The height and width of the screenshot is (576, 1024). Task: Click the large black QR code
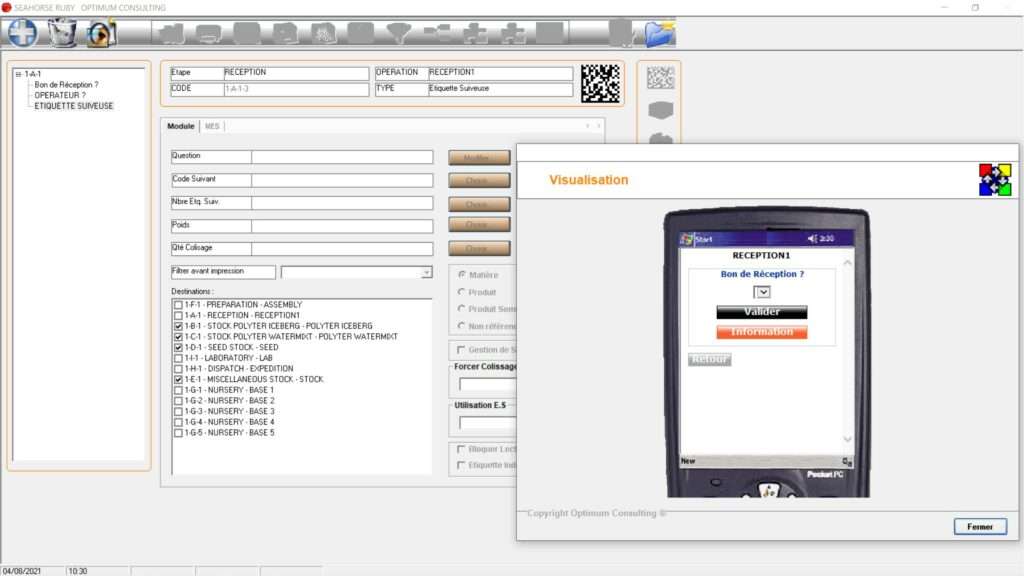tap(600, 83)
